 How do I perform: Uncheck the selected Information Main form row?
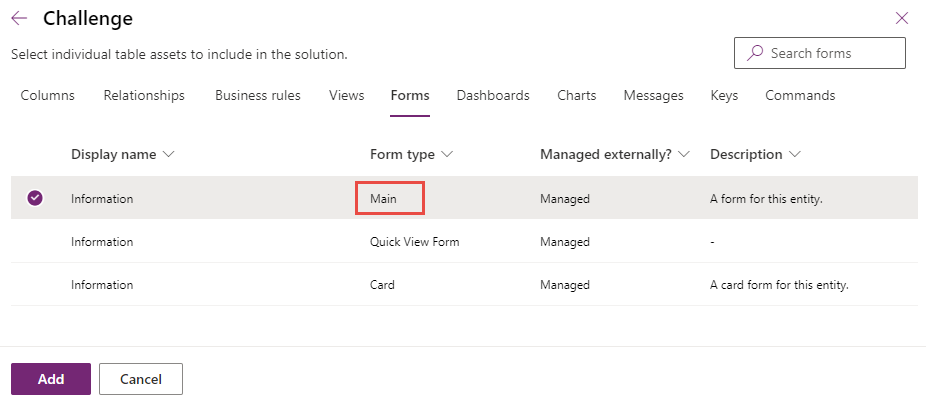point(35,198)
